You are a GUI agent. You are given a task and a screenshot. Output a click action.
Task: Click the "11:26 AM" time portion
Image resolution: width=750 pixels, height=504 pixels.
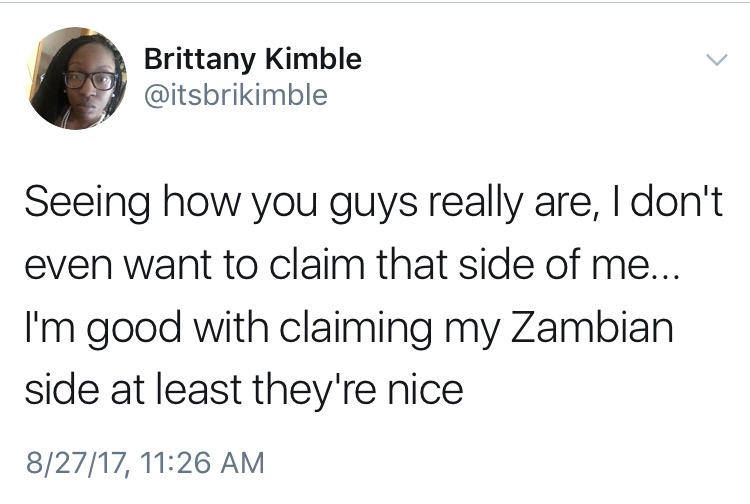point(203,463)
